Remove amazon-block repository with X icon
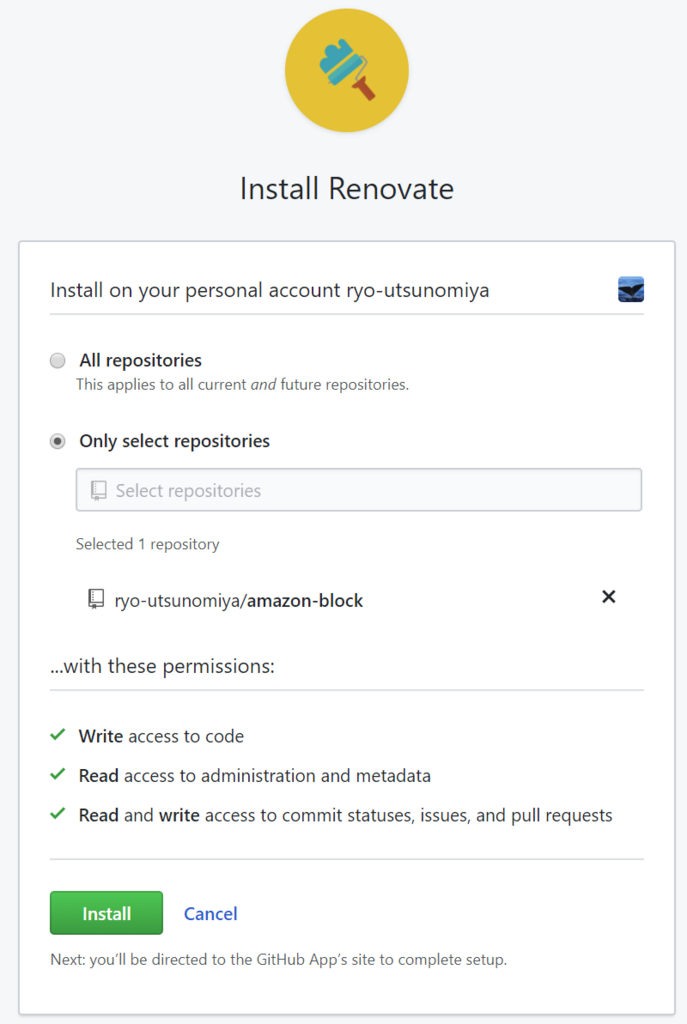Screen dimensions: 687x1024 [x=609, y=597]
